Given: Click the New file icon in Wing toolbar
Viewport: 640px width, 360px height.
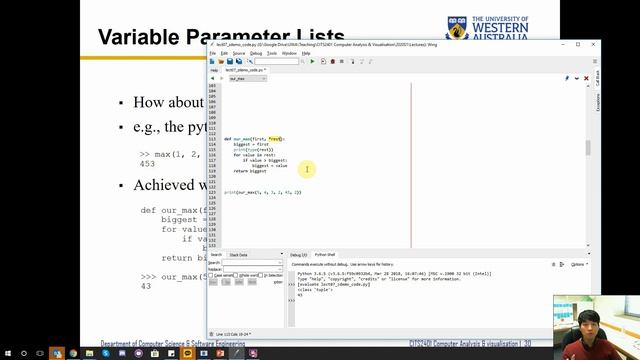Looking at the screenshot, I should pyautogui.click(x=212, y=61).
